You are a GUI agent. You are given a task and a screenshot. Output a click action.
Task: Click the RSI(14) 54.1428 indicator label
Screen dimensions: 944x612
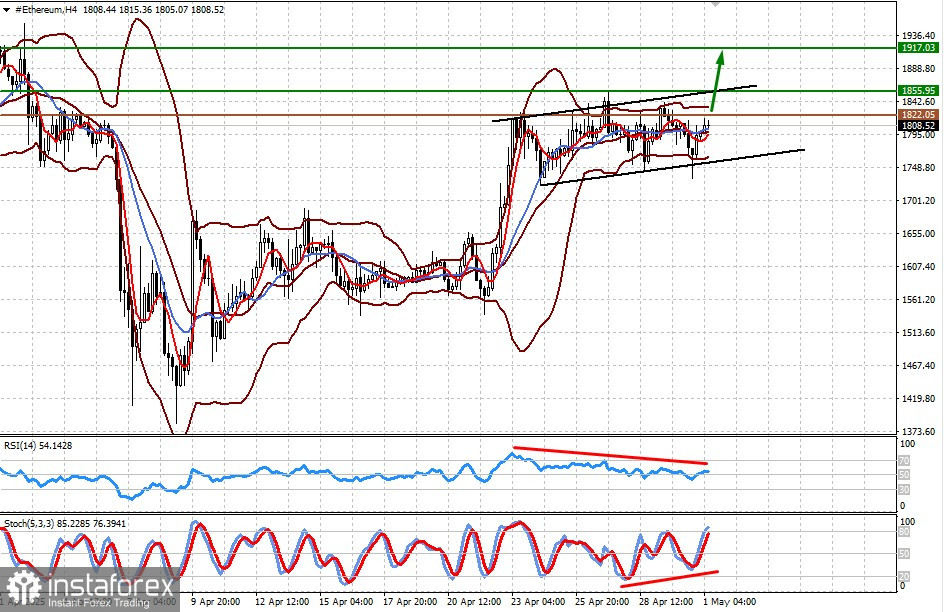pos(38,446)
